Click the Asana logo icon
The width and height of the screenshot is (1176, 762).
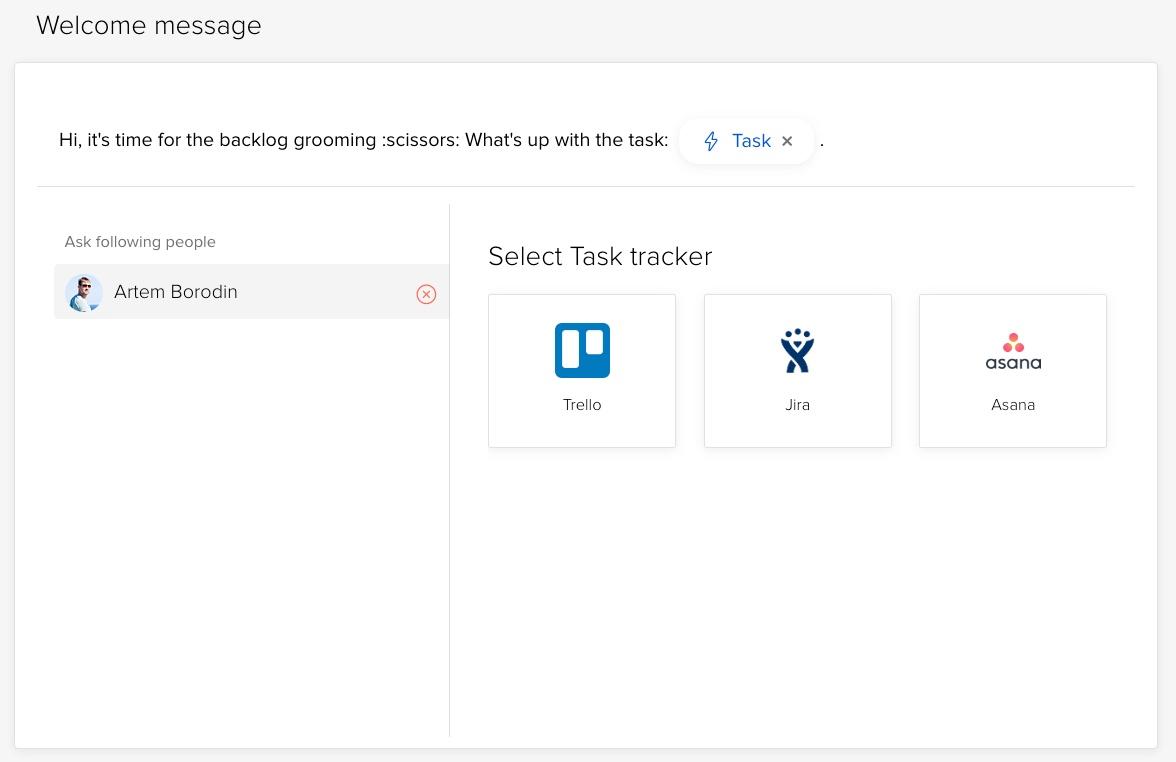[1013, 352]
